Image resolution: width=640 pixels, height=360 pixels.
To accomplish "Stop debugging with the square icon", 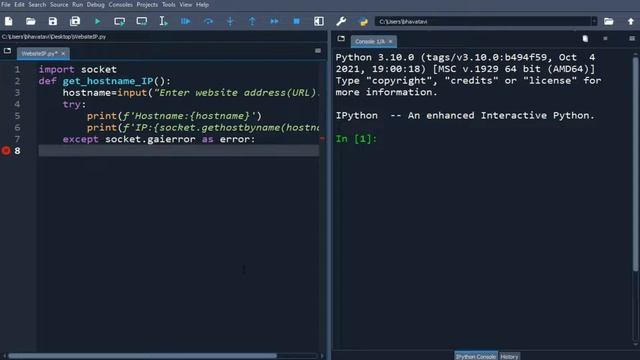I will [297, 21].
